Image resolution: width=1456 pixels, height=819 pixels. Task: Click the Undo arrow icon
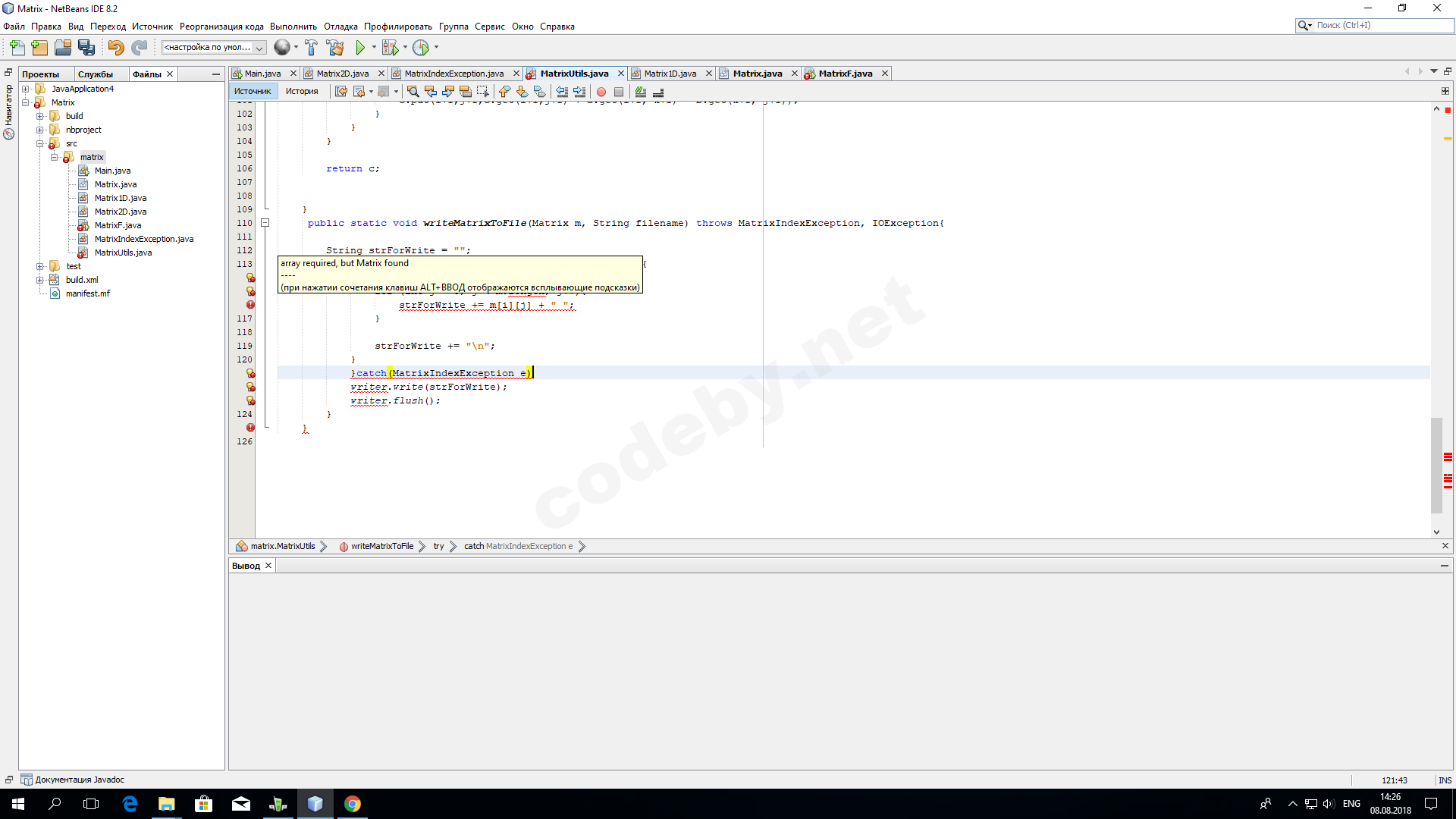pyautogui.click(x=115, y=48)
